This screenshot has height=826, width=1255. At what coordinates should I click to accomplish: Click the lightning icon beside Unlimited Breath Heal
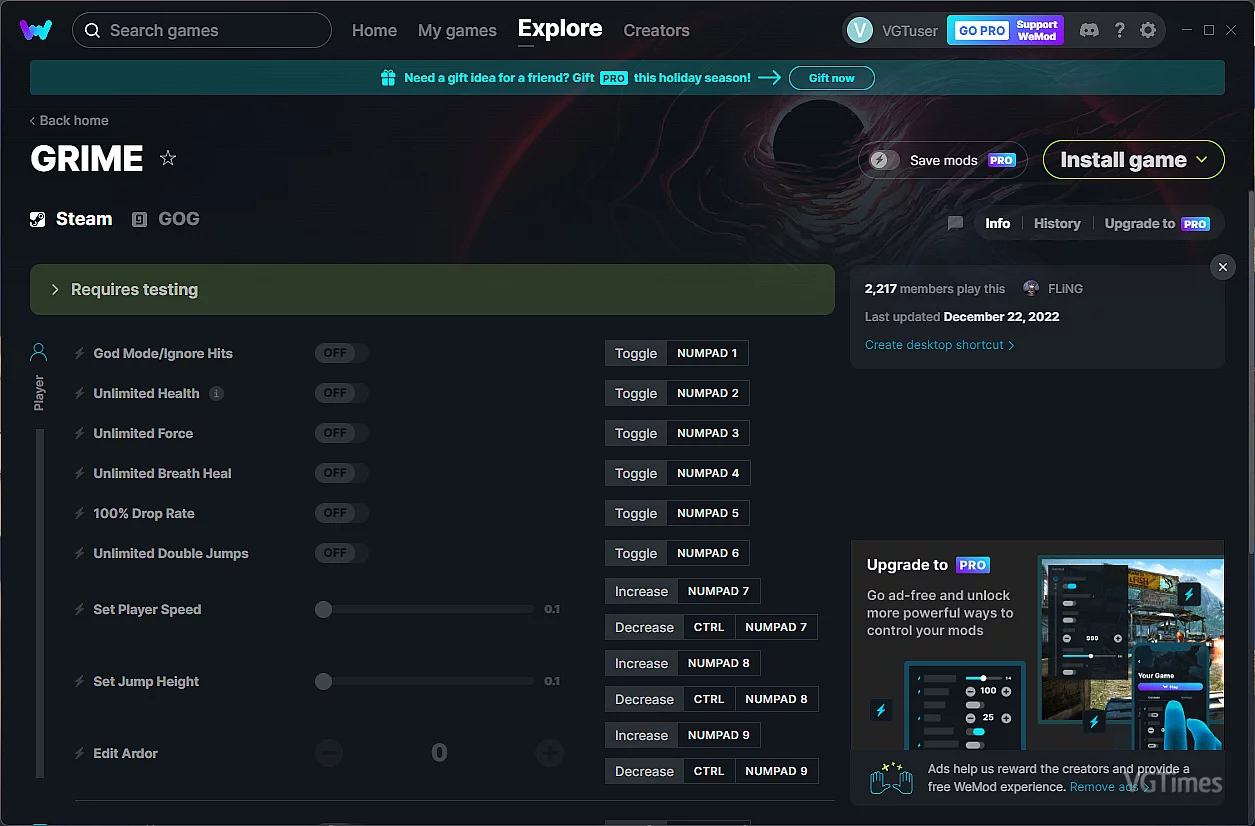pyautogui.click(x=80, y=473)
